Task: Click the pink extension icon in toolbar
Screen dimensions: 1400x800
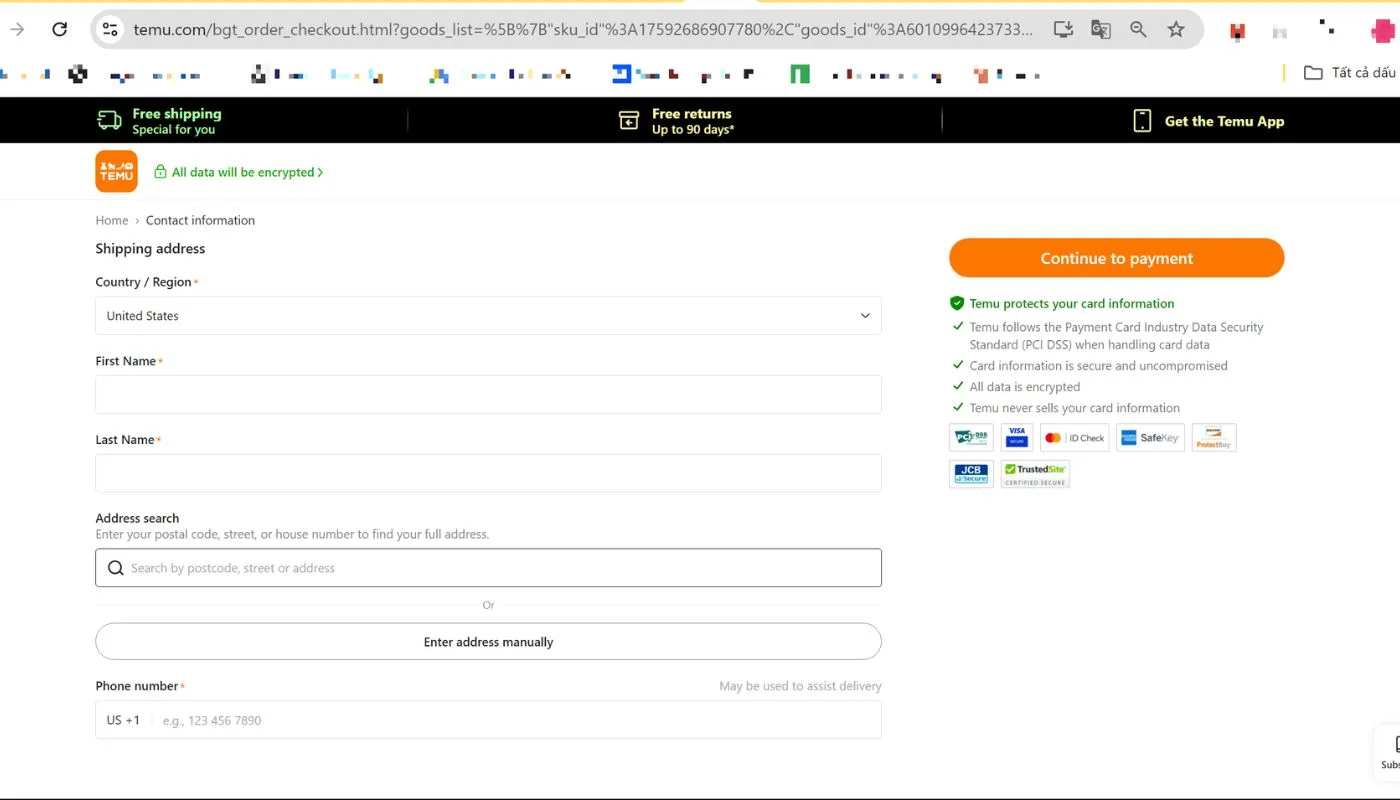Action: coord(1384,30)
